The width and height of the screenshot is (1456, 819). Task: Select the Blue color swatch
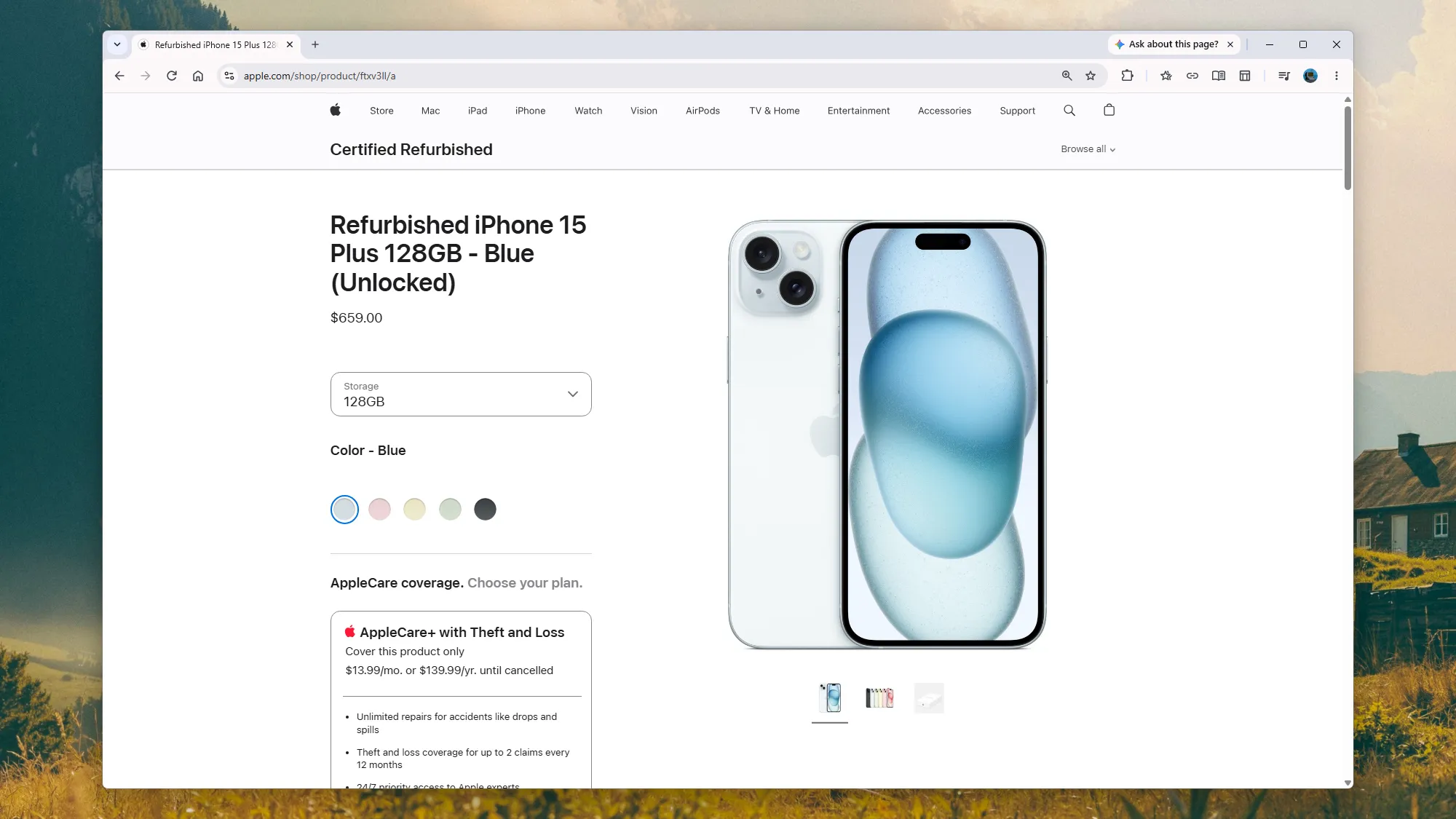344,510
